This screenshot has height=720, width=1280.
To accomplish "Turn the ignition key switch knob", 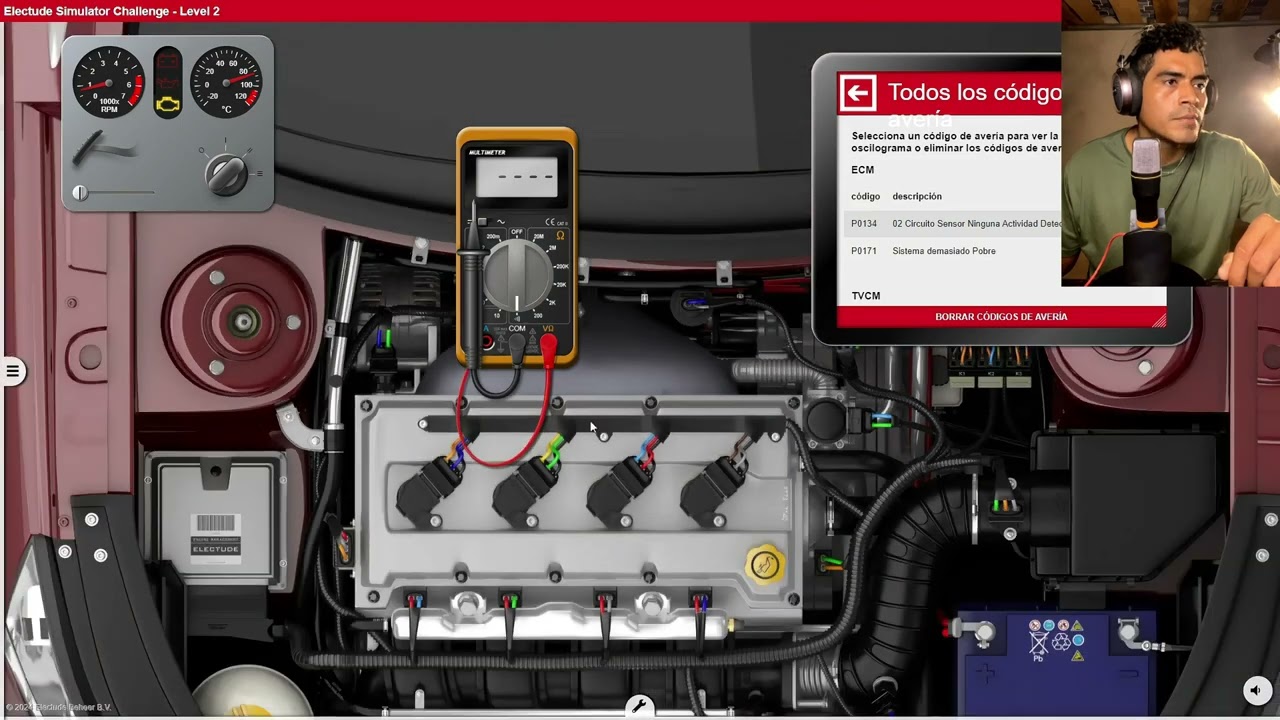I will 227,173.
